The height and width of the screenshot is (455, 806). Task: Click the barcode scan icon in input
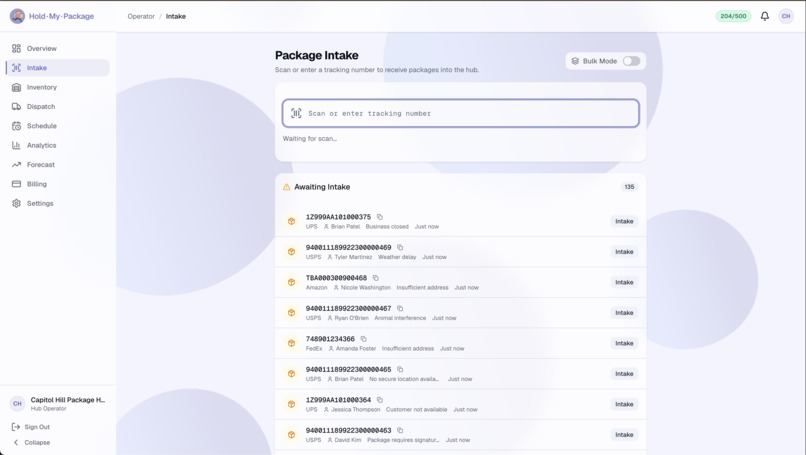click(x=296, y=113)
